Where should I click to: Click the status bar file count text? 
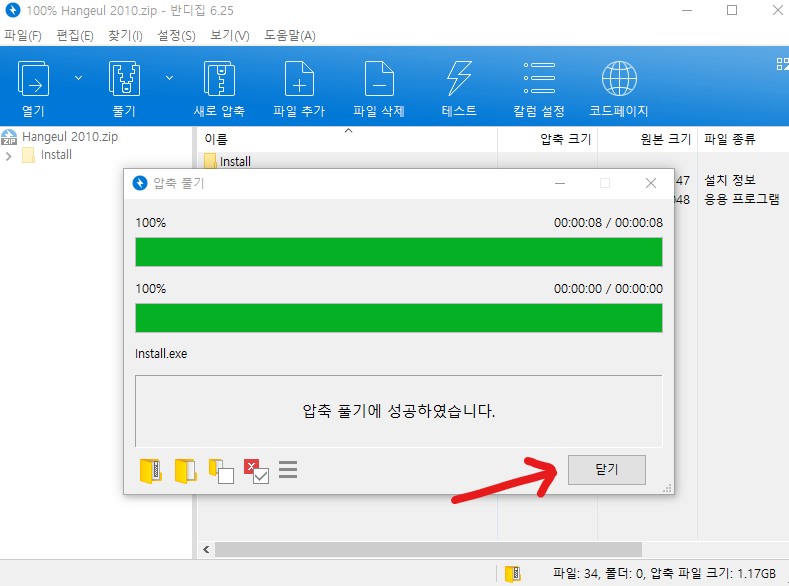664,573
